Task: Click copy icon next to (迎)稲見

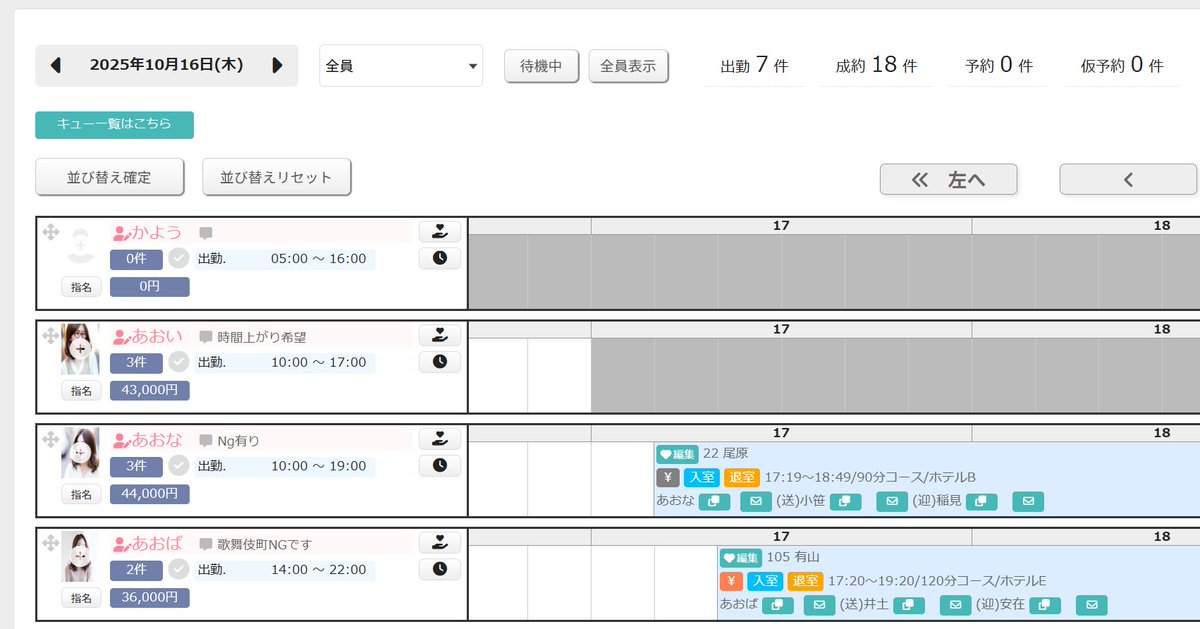Action: tap(982, 502)
